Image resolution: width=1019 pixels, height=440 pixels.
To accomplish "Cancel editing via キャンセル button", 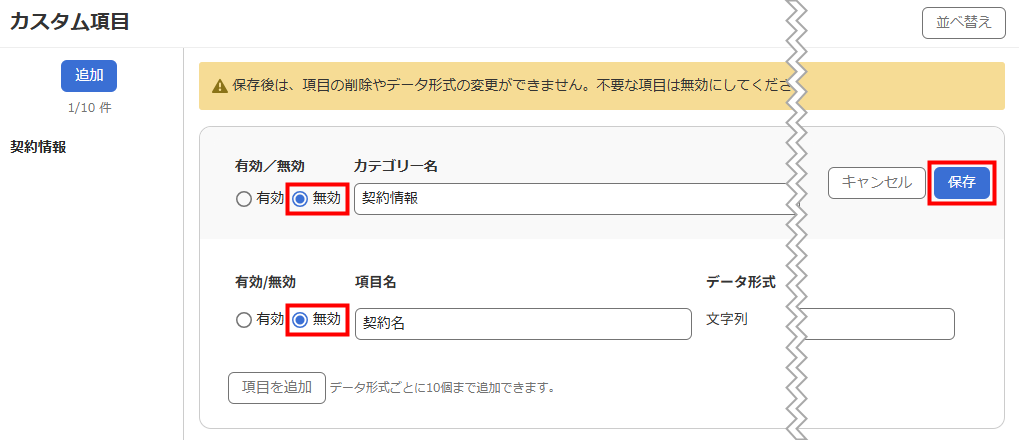I will [x=877, y=183].
